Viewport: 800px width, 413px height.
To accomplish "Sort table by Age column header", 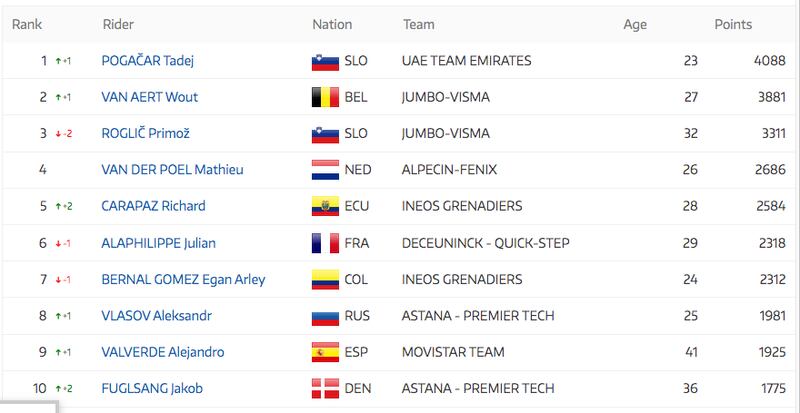I will point(635,25).
